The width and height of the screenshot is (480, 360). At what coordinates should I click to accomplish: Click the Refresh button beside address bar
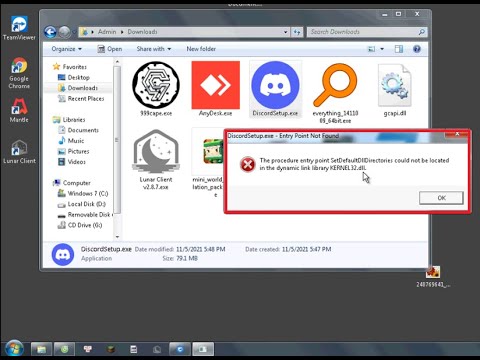[297, 32]
